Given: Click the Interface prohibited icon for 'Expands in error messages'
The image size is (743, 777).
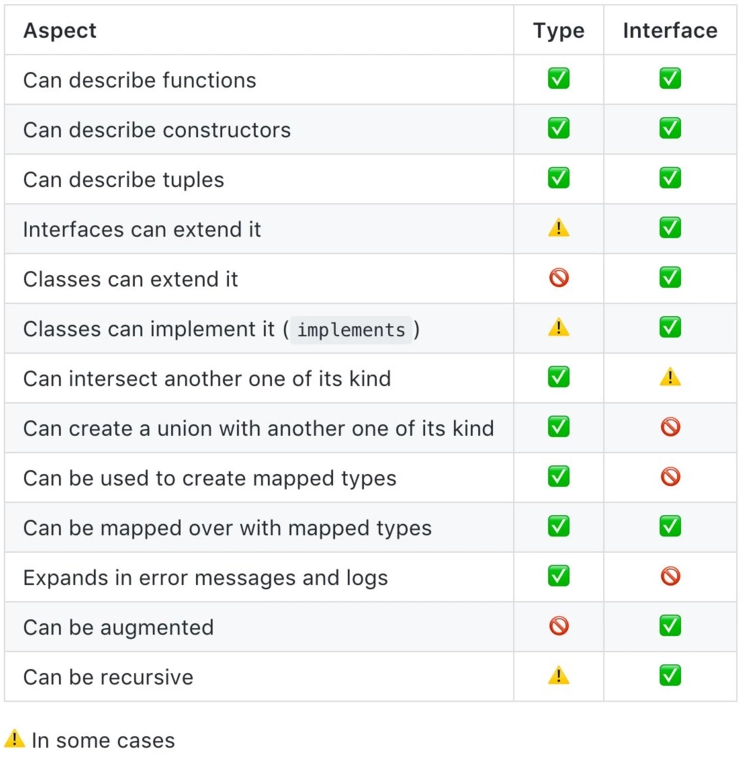Looking at the screenshot, I should [671, 576].
